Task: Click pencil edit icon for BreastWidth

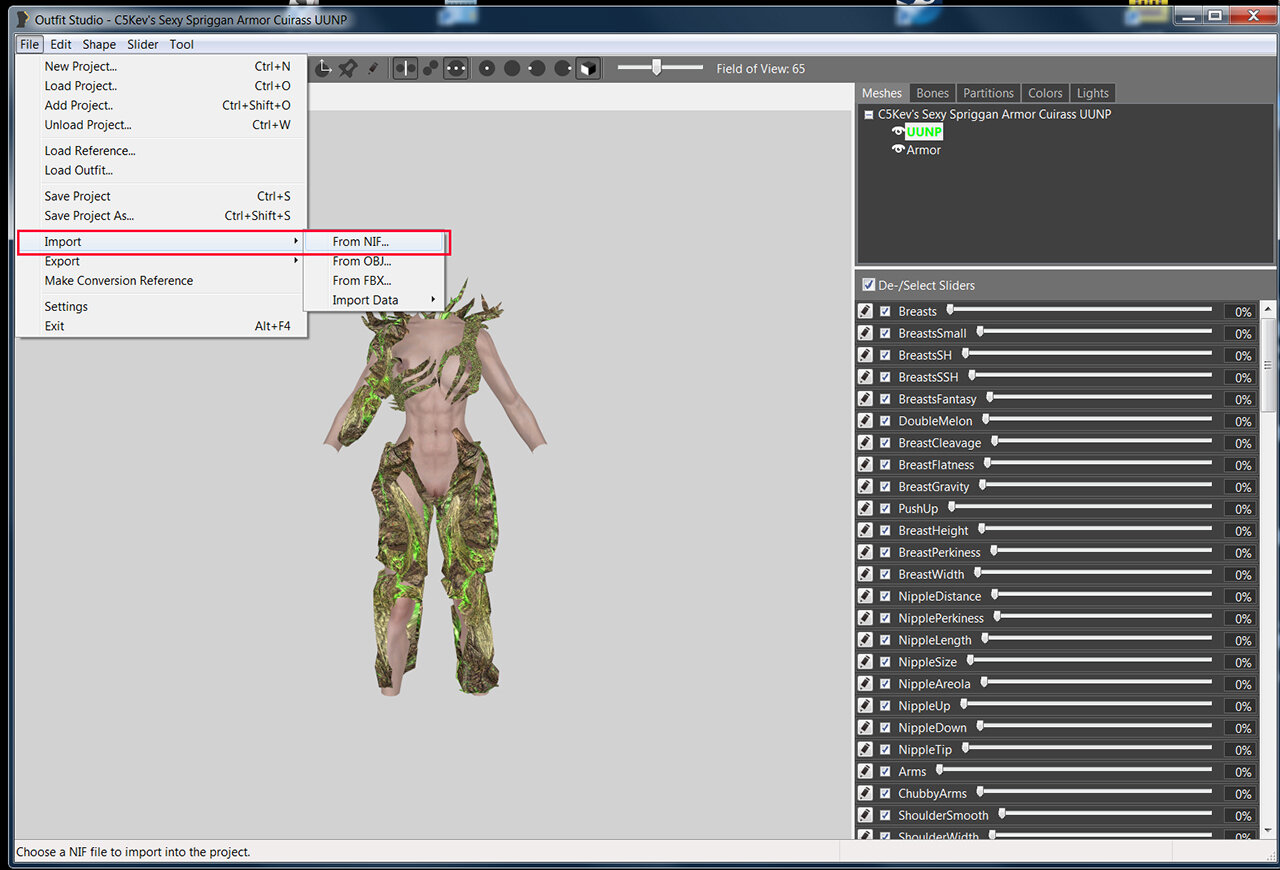Action: tap(866, 574)
